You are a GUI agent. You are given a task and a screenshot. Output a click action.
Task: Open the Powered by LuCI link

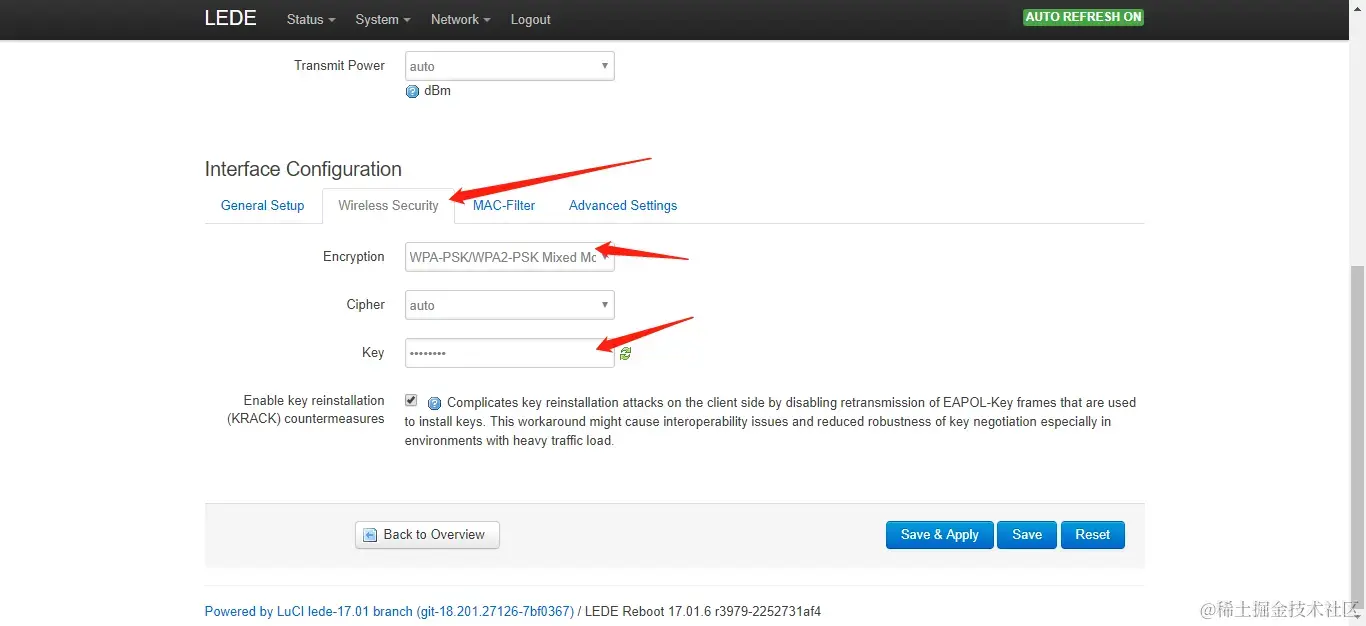pyautogui.click(x=389, y=611)
